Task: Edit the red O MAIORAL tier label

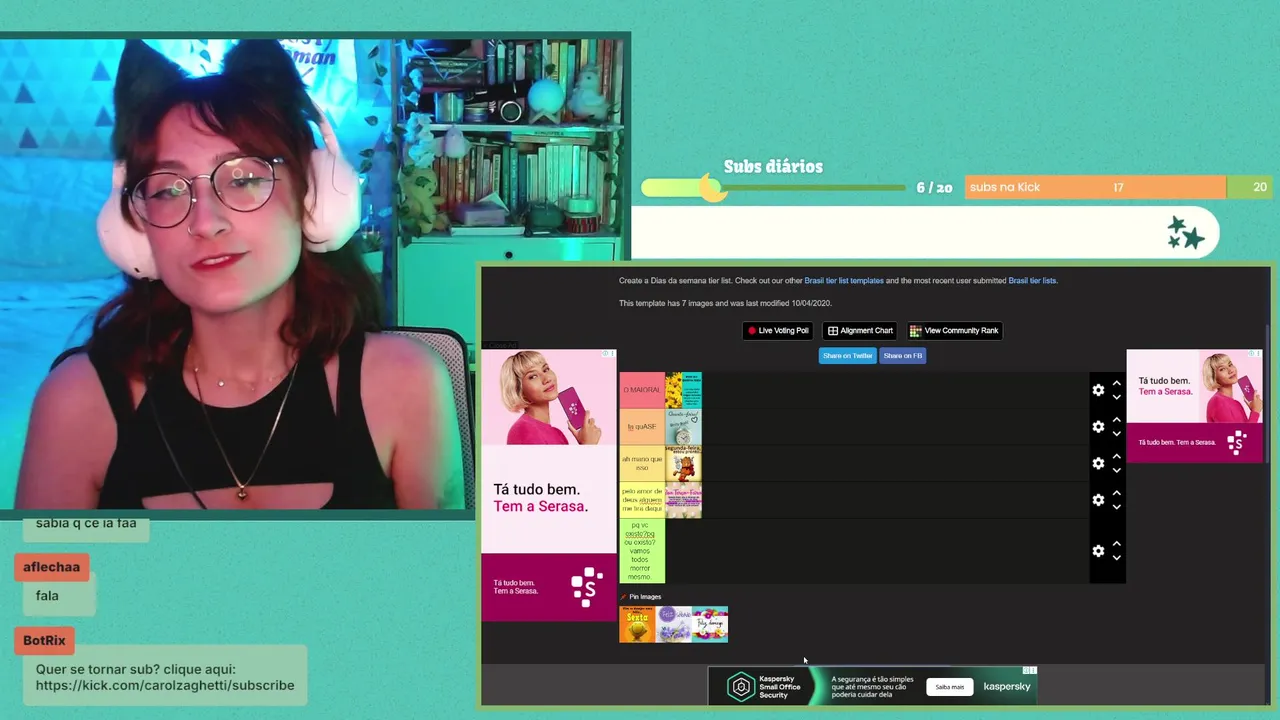Action: click(642, 390)
